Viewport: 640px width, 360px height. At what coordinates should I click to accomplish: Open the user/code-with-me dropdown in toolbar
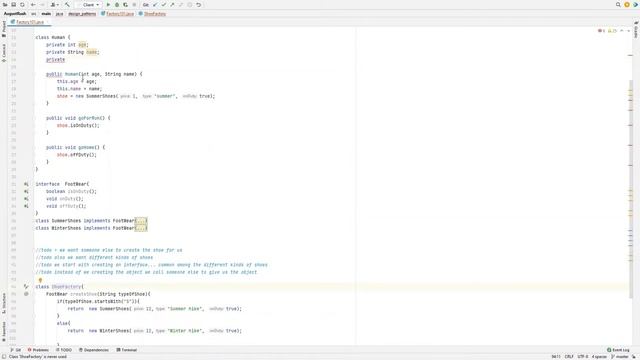coord(54,4)
